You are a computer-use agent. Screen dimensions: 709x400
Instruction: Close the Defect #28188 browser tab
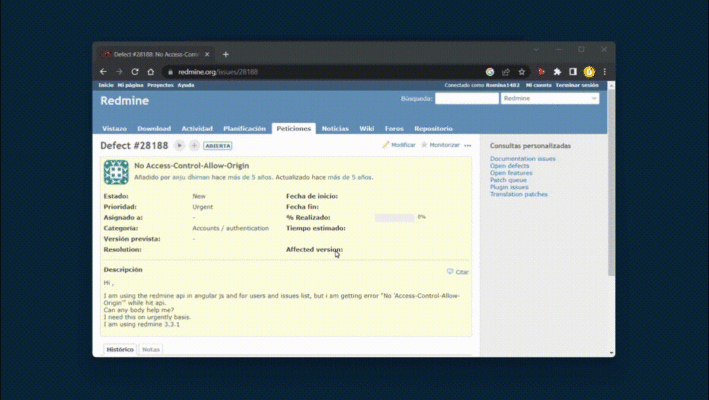pyautogui.click(x=207, y=54)
